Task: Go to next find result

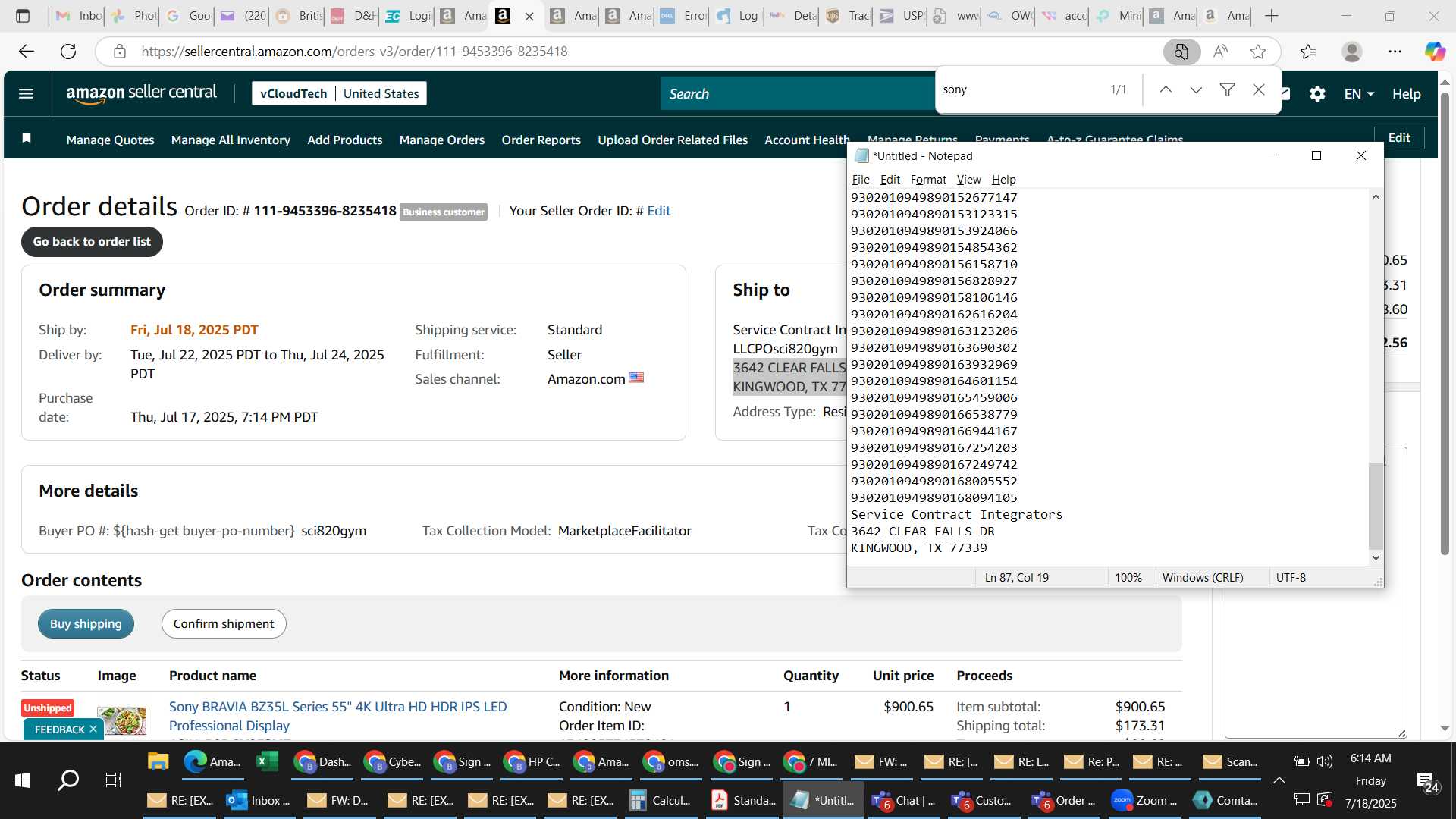Action: tap(1196, 89)
